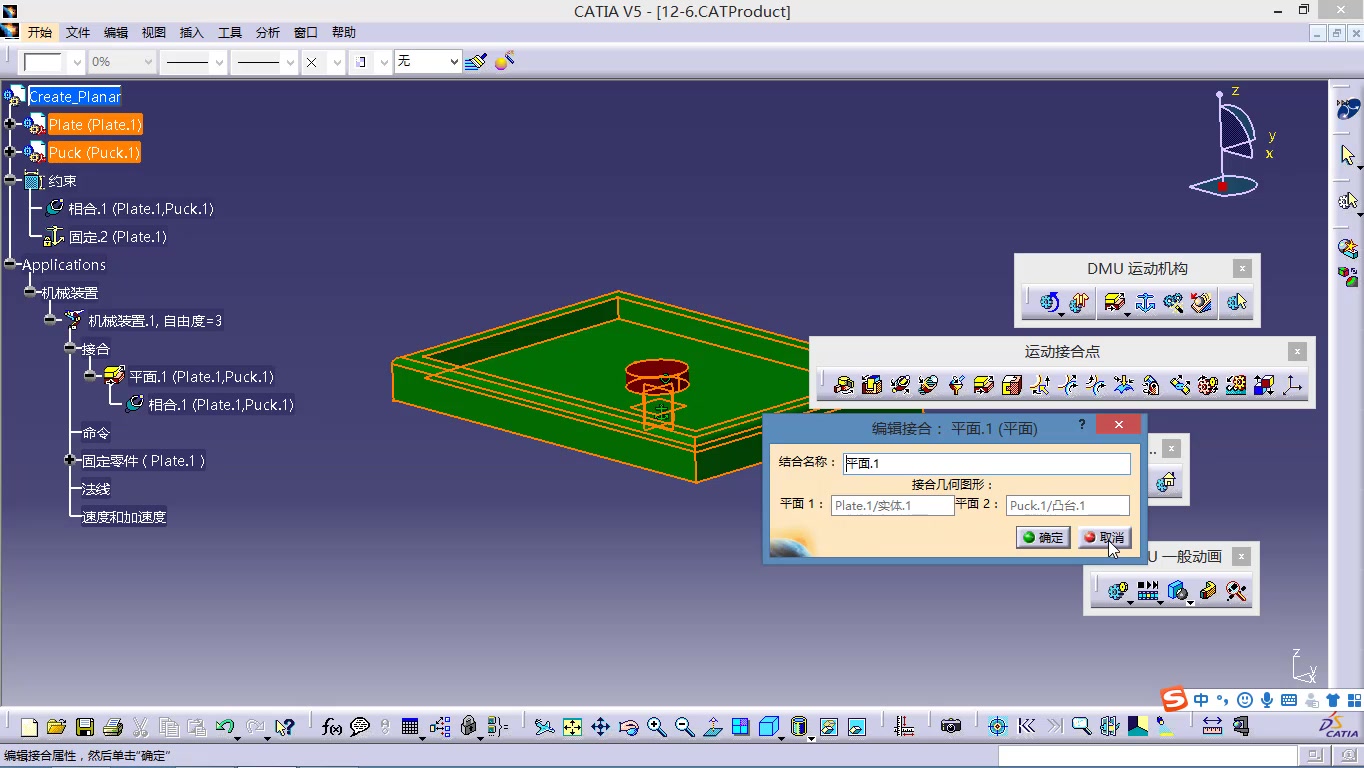Collapse the 约束 constraints node

[10, 180]
